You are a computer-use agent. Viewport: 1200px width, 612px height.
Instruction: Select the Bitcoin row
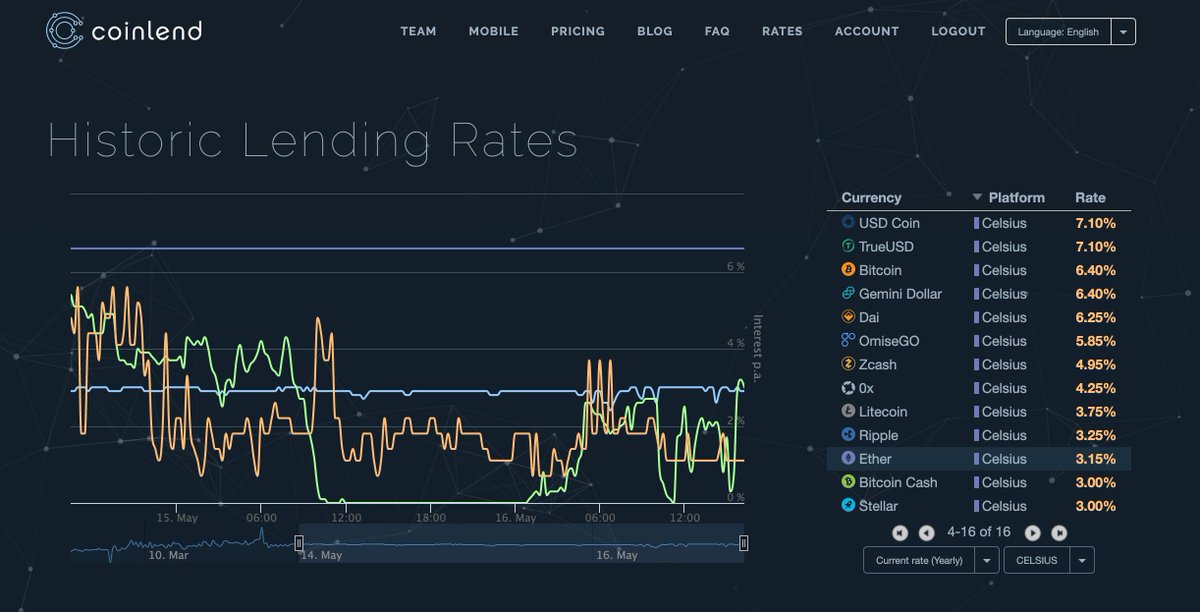pyautogui.click(x=979, y=270)
